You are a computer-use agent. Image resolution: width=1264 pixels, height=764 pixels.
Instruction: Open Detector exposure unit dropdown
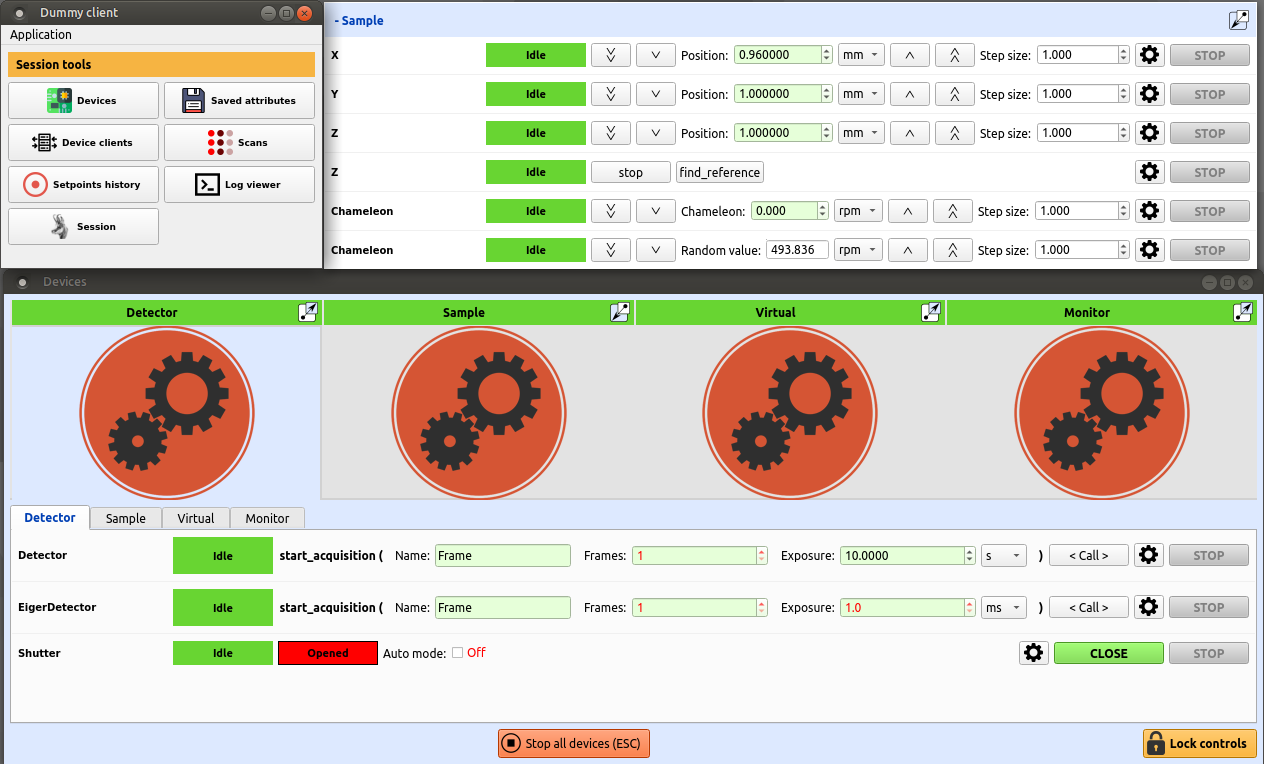tap(1004, 556)
